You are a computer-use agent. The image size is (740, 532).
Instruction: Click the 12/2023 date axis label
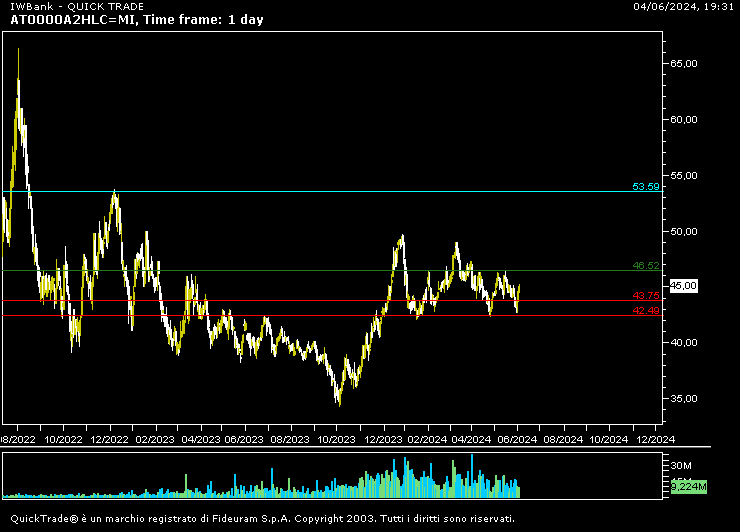tap(384, 439)
